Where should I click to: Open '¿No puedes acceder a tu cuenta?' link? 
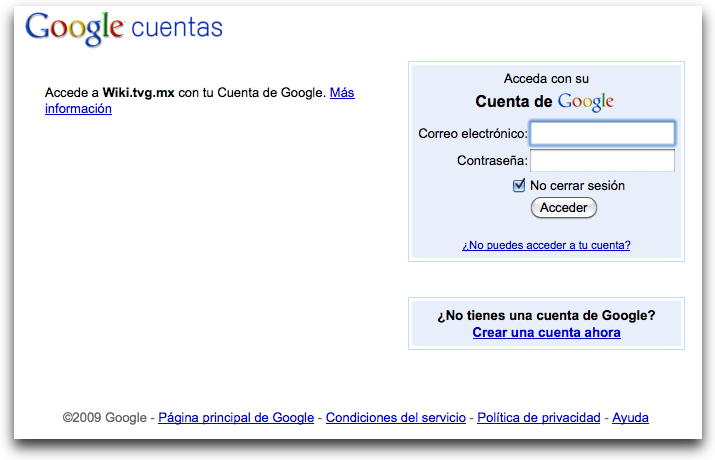546,245
